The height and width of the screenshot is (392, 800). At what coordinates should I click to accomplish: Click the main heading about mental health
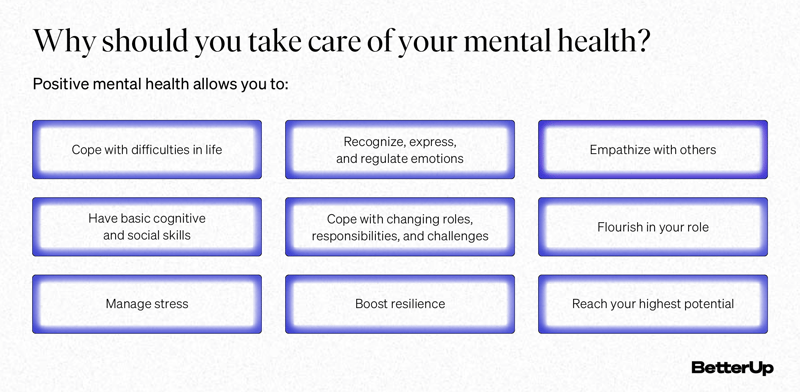point(341,42)
